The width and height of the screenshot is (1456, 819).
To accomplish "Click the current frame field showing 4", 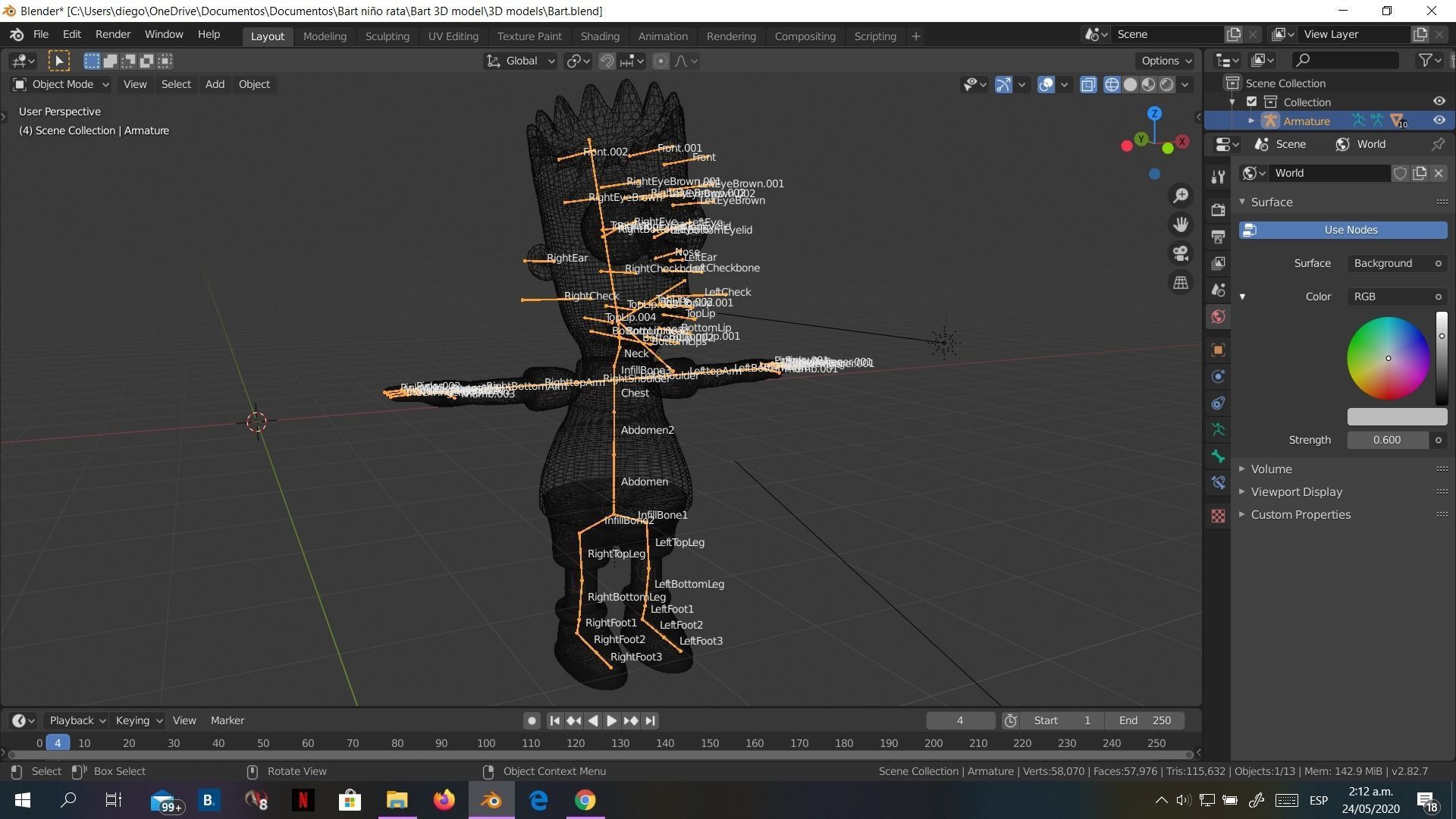I will [960, 720].
